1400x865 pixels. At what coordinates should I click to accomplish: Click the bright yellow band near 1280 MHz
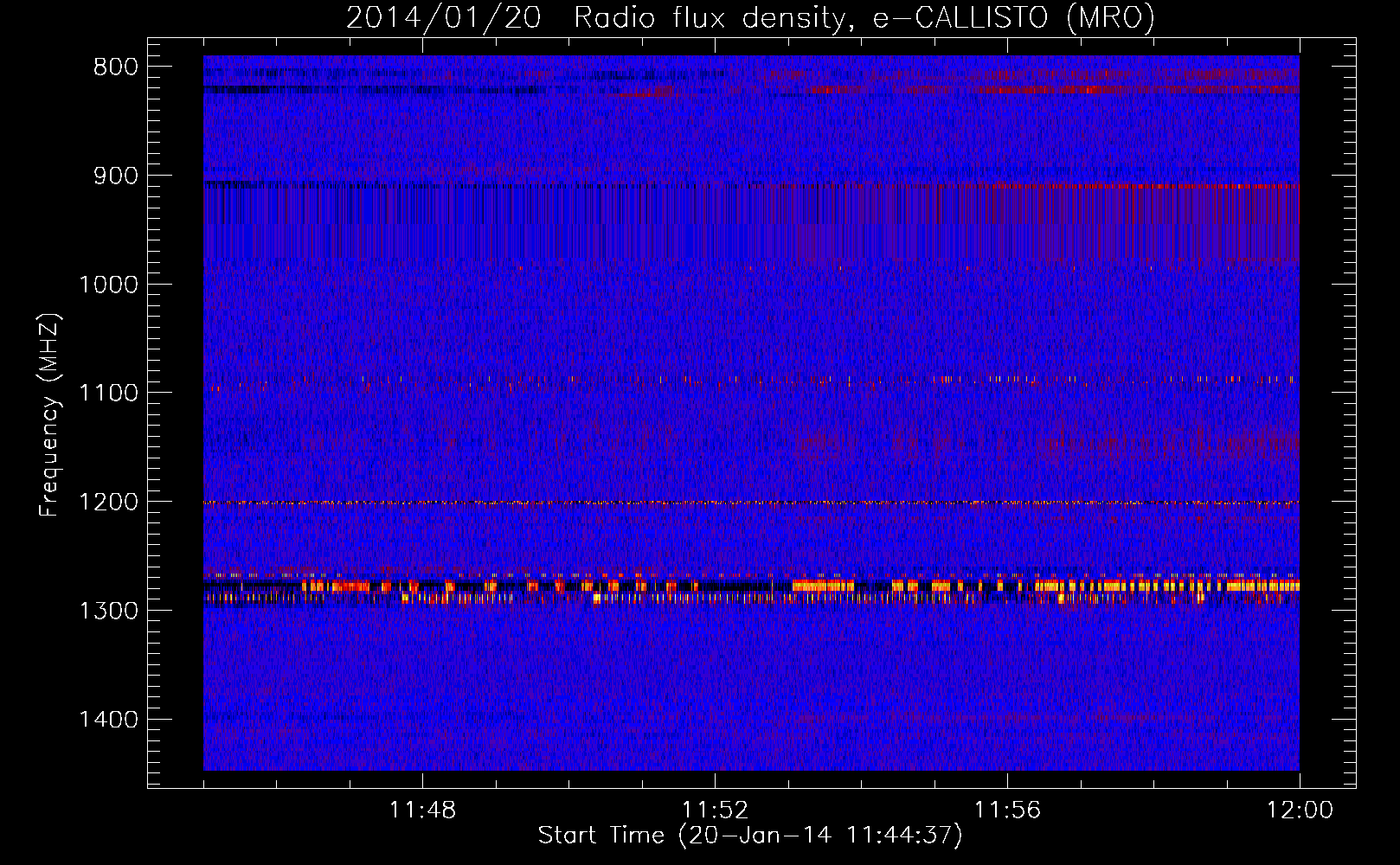[751, 586]
